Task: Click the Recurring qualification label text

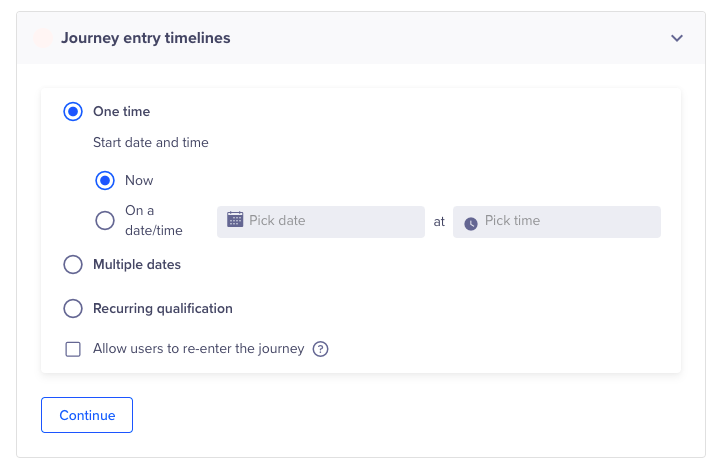Action: click(163, 309)
